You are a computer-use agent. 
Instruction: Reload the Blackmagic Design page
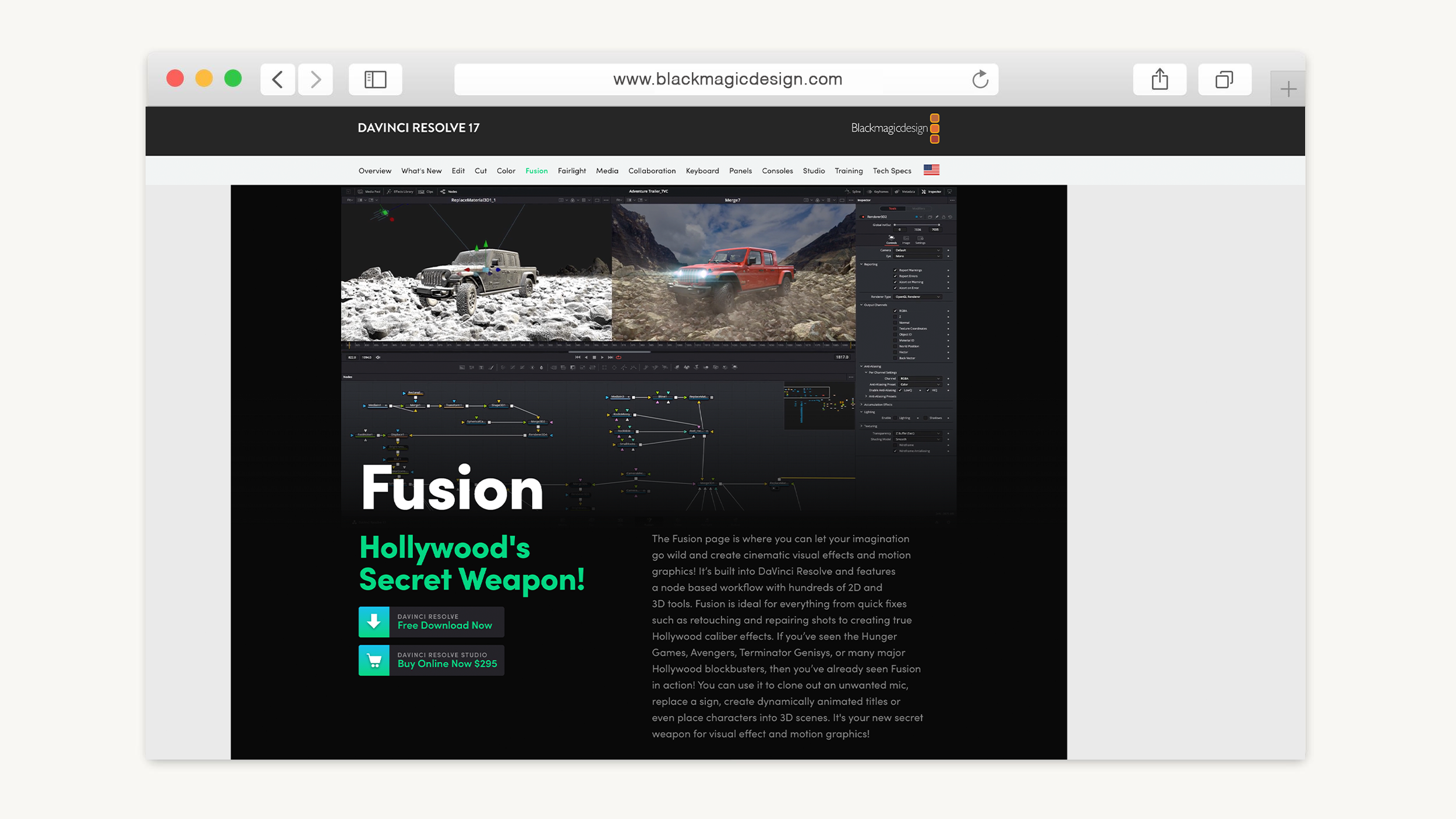(x=980, y=79)
